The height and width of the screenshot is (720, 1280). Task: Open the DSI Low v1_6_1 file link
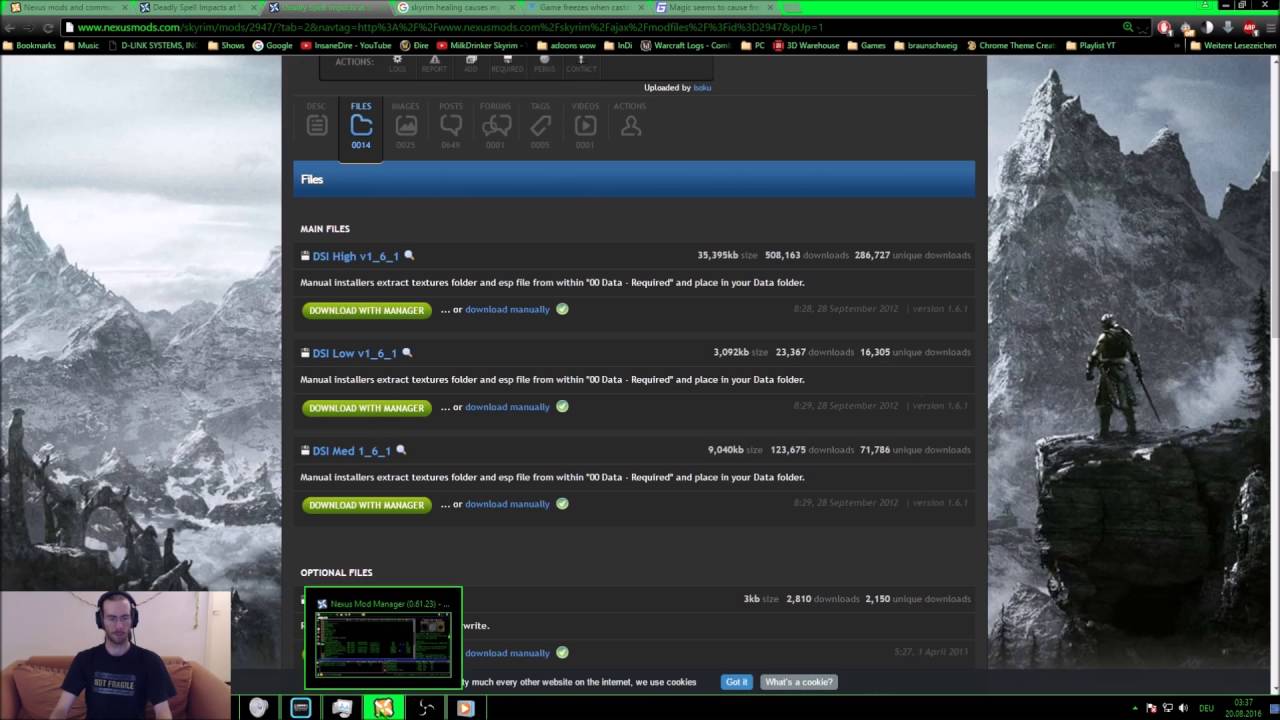click(x=354, y=353)
